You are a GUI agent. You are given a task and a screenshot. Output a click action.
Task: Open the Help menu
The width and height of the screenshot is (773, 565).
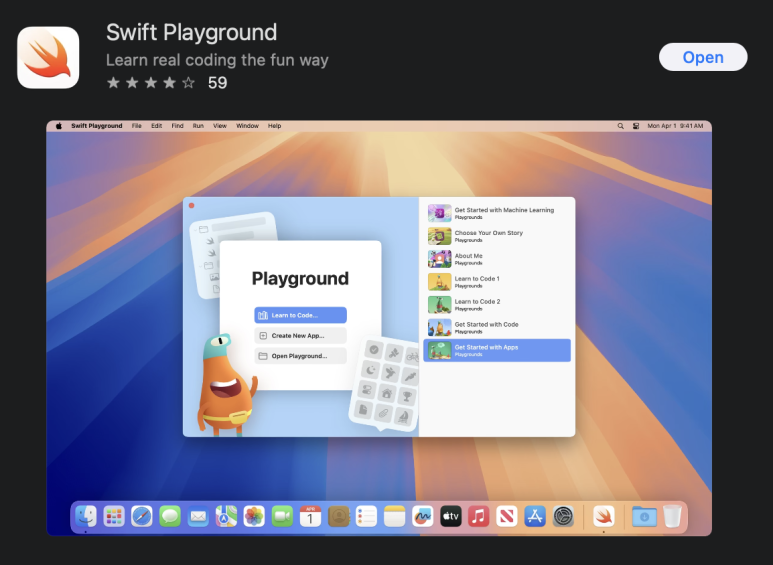click(275, 126)
